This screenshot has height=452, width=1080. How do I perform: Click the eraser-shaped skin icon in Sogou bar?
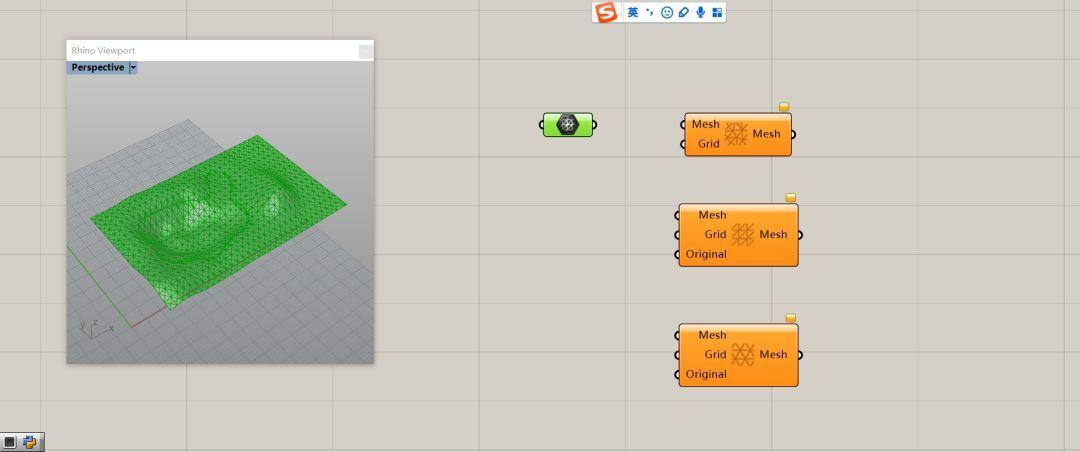pyautogui.click(x=684, y=12)
